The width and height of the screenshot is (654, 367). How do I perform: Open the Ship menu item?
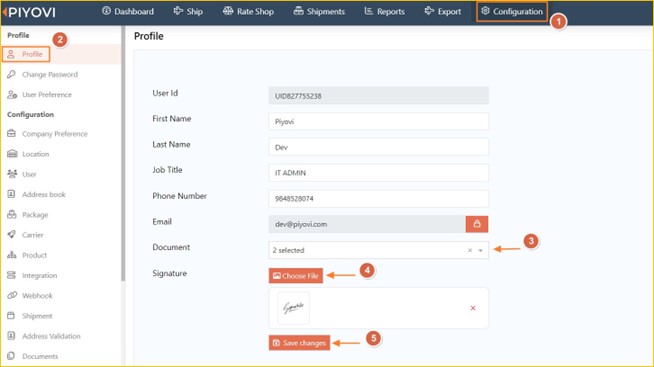point(188,11)
